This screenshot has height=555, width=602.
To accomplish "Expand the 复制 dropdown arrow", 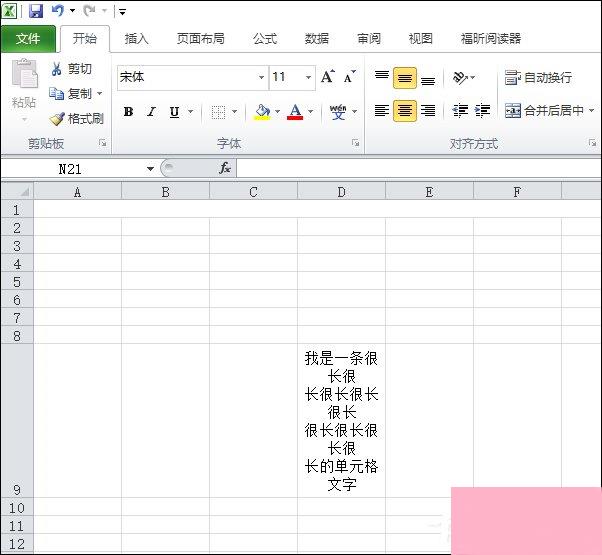I will click(99, 94).
